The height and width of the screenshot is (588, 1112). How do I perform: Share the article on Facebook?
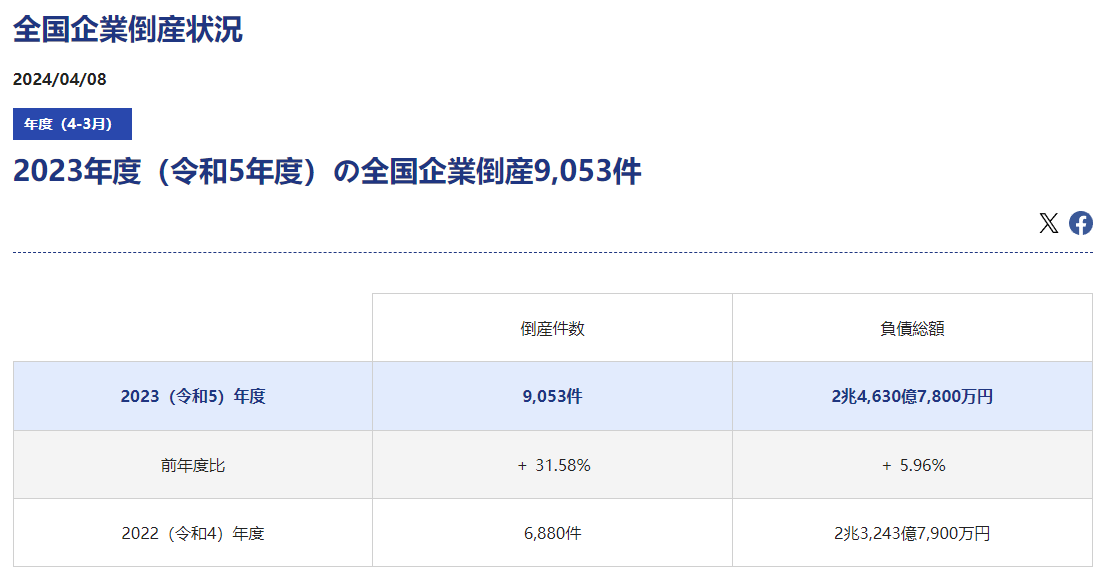pyautogui.click(x=1080, y=223)
